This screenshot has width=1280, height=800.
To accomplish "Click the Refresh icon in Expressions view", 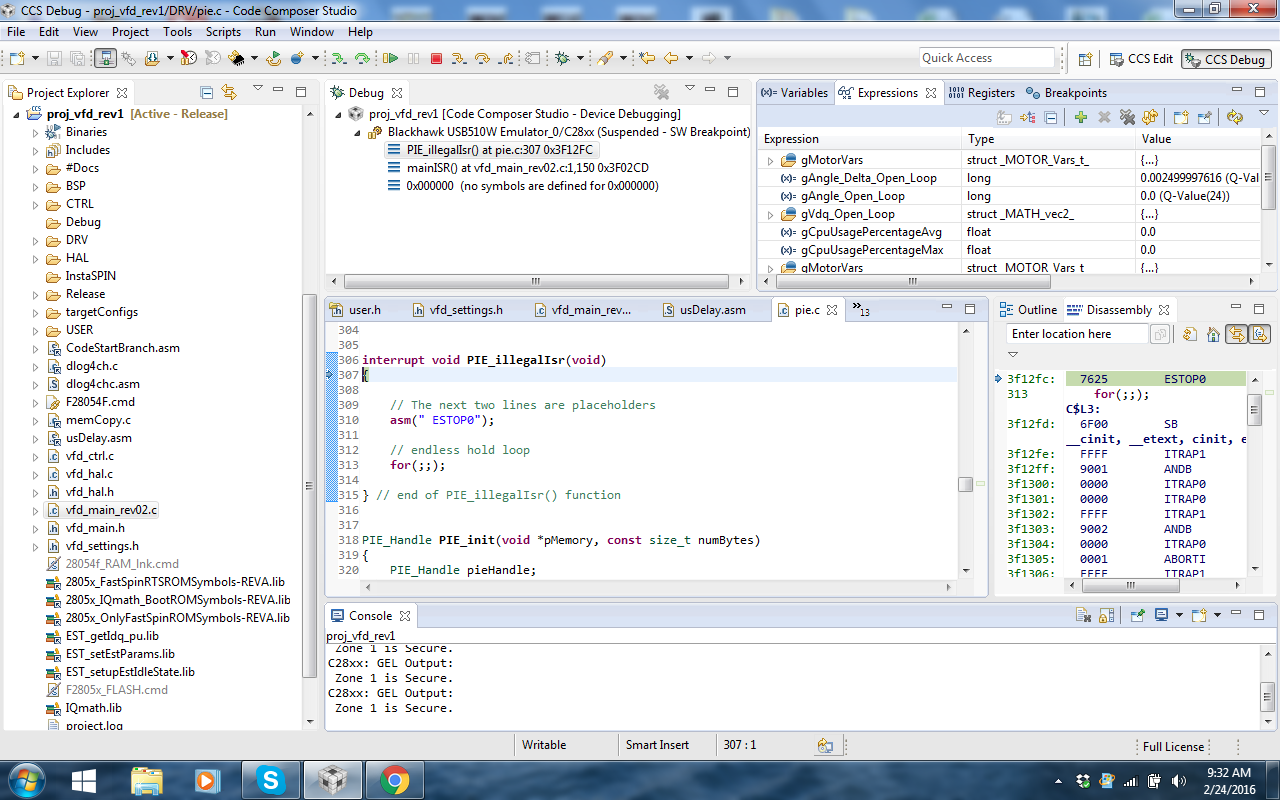I will tap(1235, 117).
